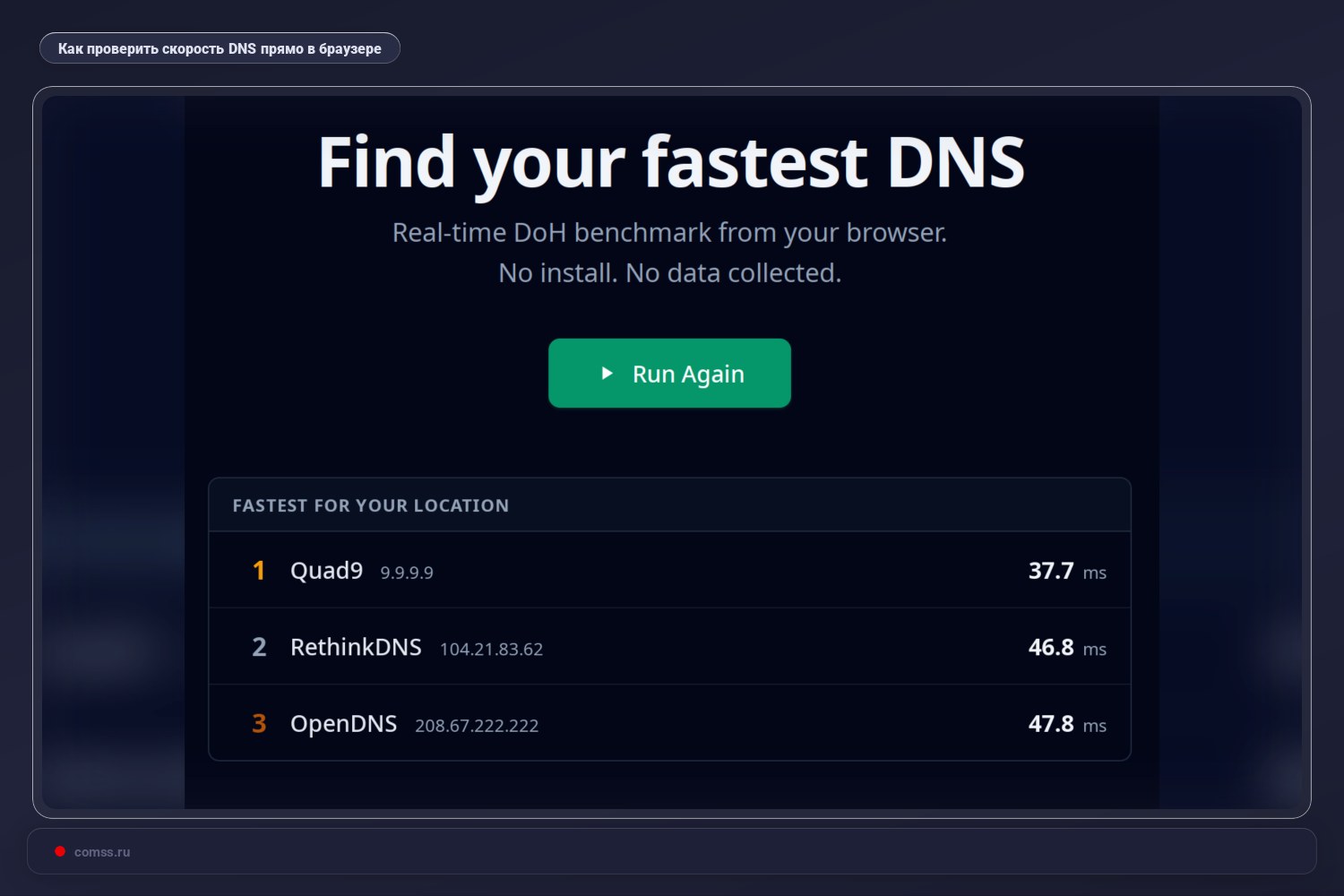Click the Quad9 provider name
This screenshot has height=896, width=1344.
pyautogui.click(x=326, y=570)
